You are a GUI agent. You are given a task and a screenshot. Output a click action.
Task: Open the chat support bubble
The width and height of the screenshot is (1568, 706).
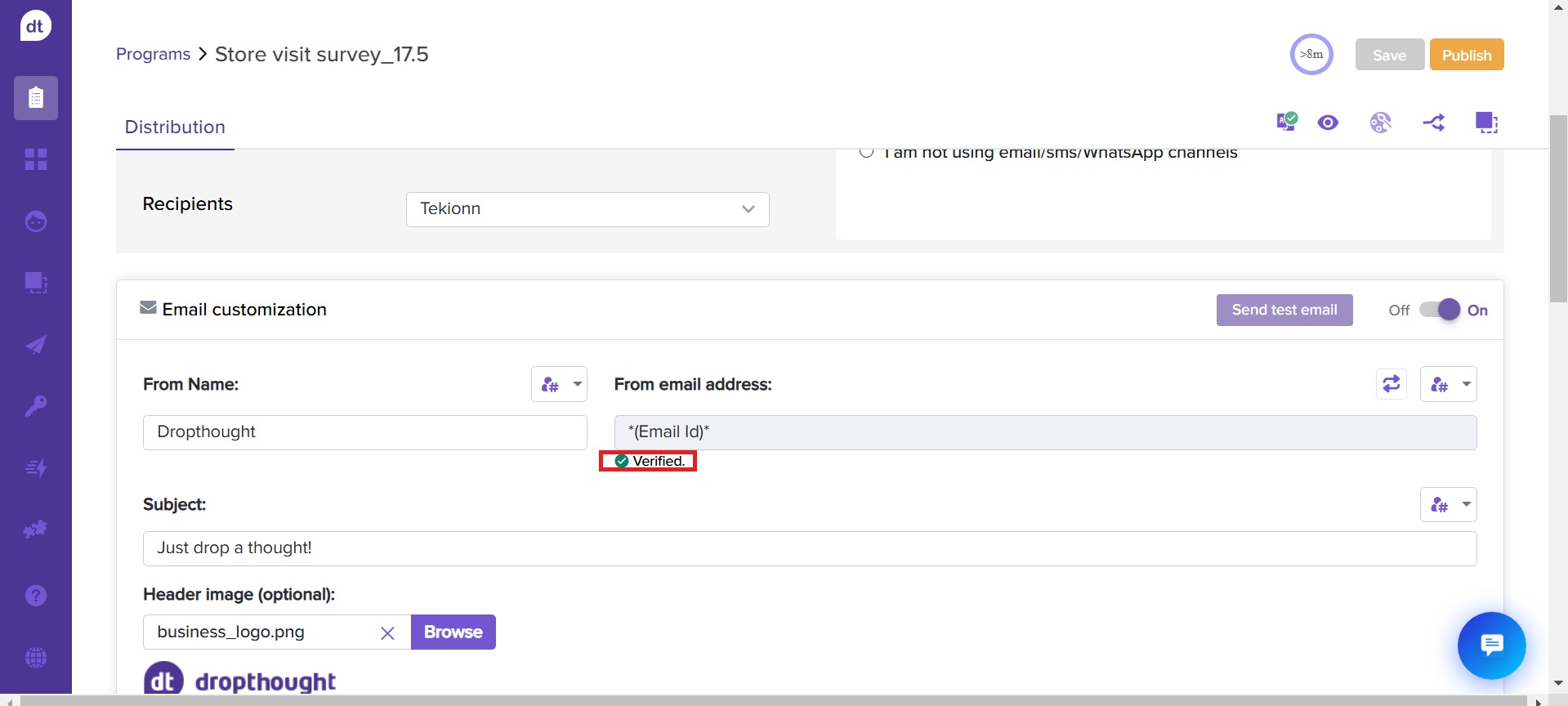tap(1491, 646)
